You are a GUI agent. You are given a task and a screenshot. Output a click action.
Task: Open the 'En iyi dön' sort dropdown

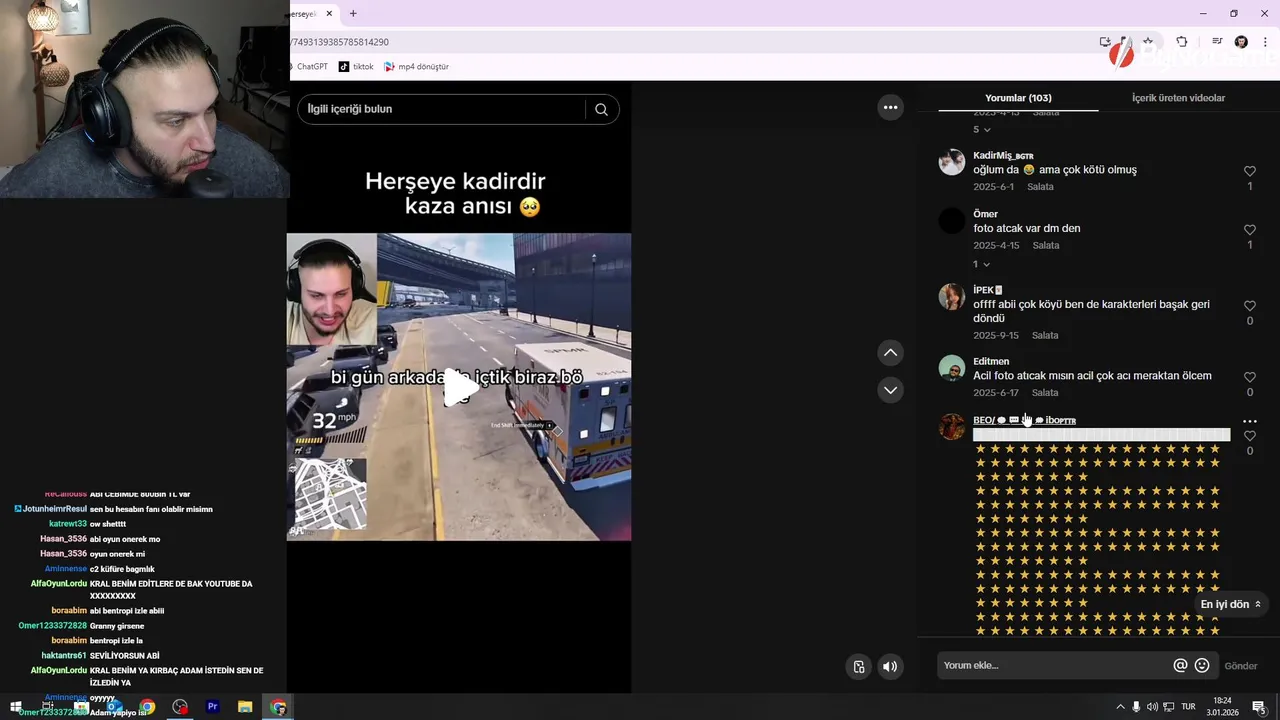[1231, 604]
